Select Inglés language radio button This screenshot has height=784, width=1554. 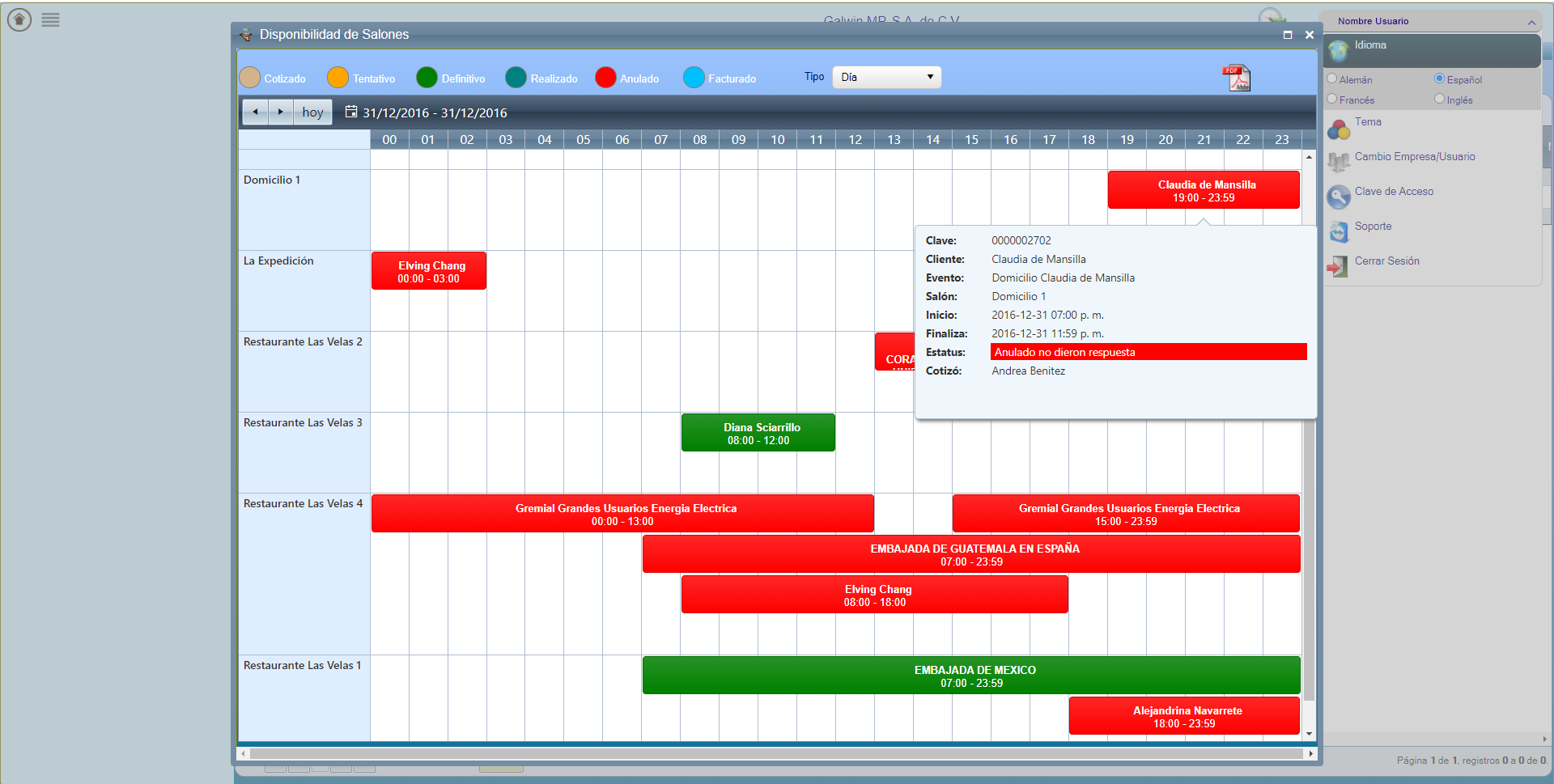pyautogui.click(x=1439, y=99)
